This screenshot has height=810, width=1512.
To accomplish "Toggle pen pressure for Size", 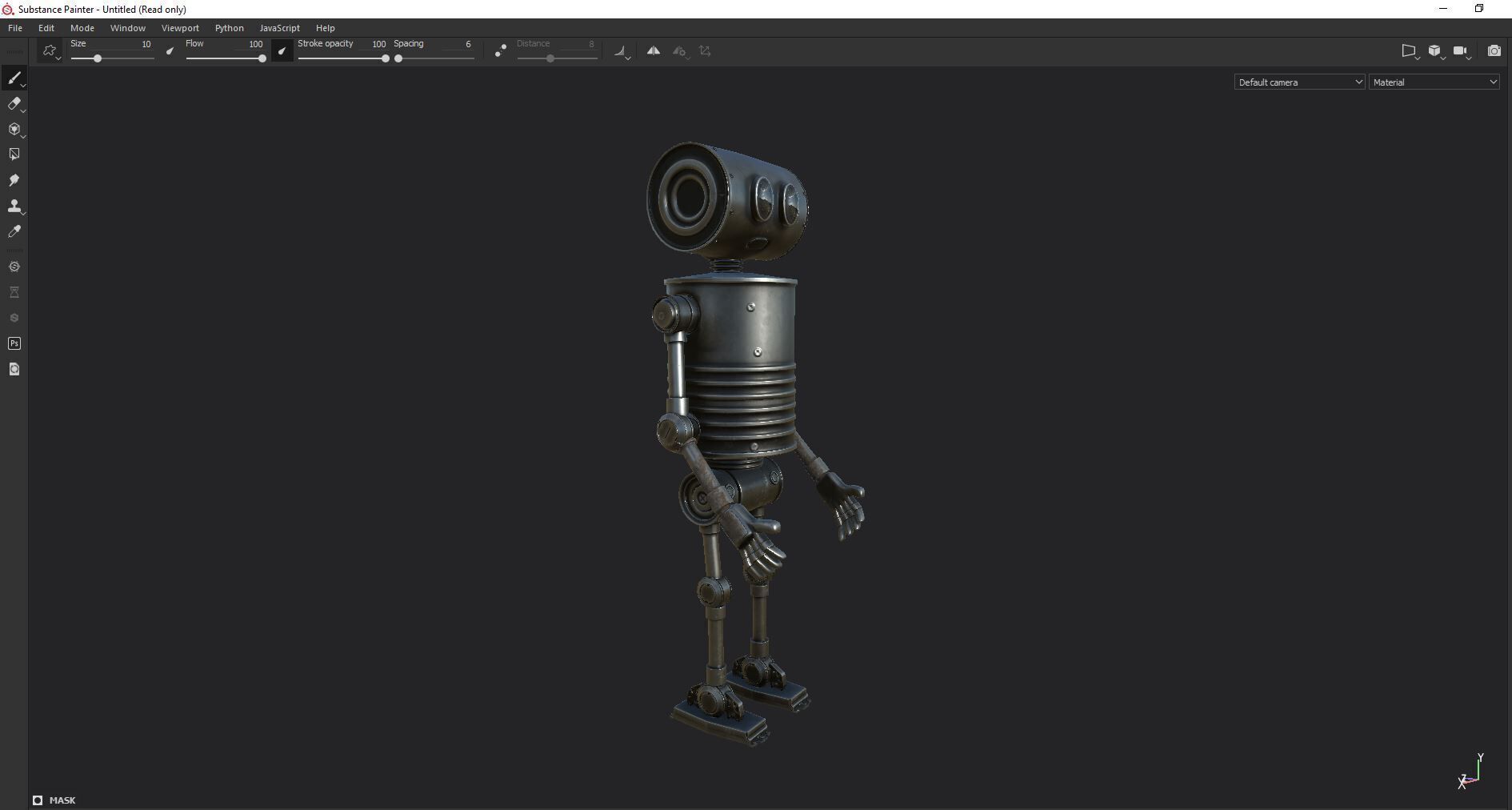I will pyautogui.click(x=170, y=51).
